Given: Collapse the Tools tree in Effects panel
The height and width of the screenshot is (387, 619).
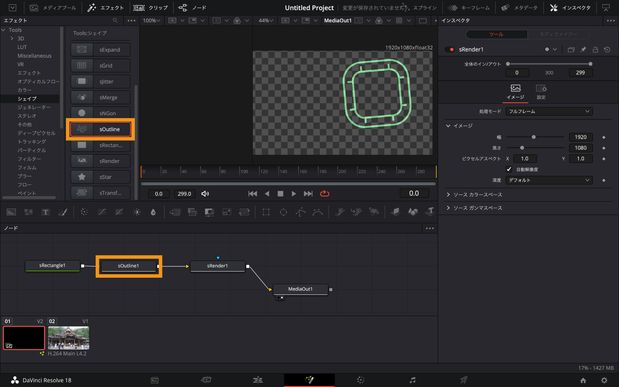Looking at the screenshot, I should [x=4, y=30].
